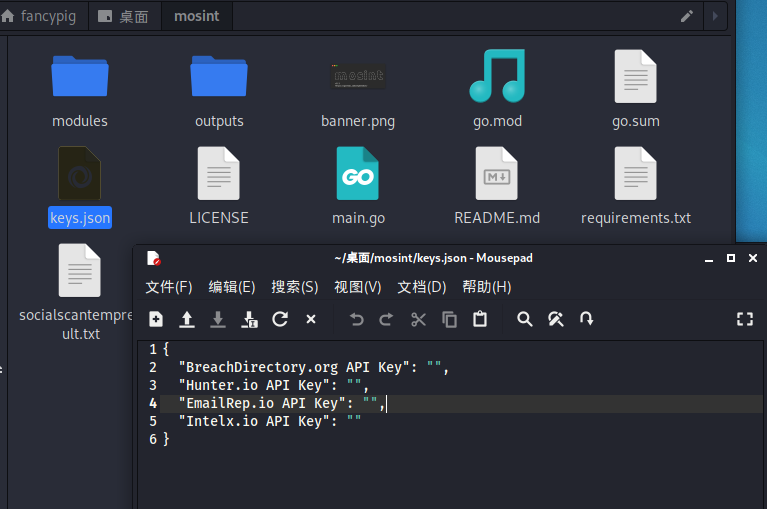767x509 pixels.
Task: Select banner.png thumbnail
Action: 358,76
